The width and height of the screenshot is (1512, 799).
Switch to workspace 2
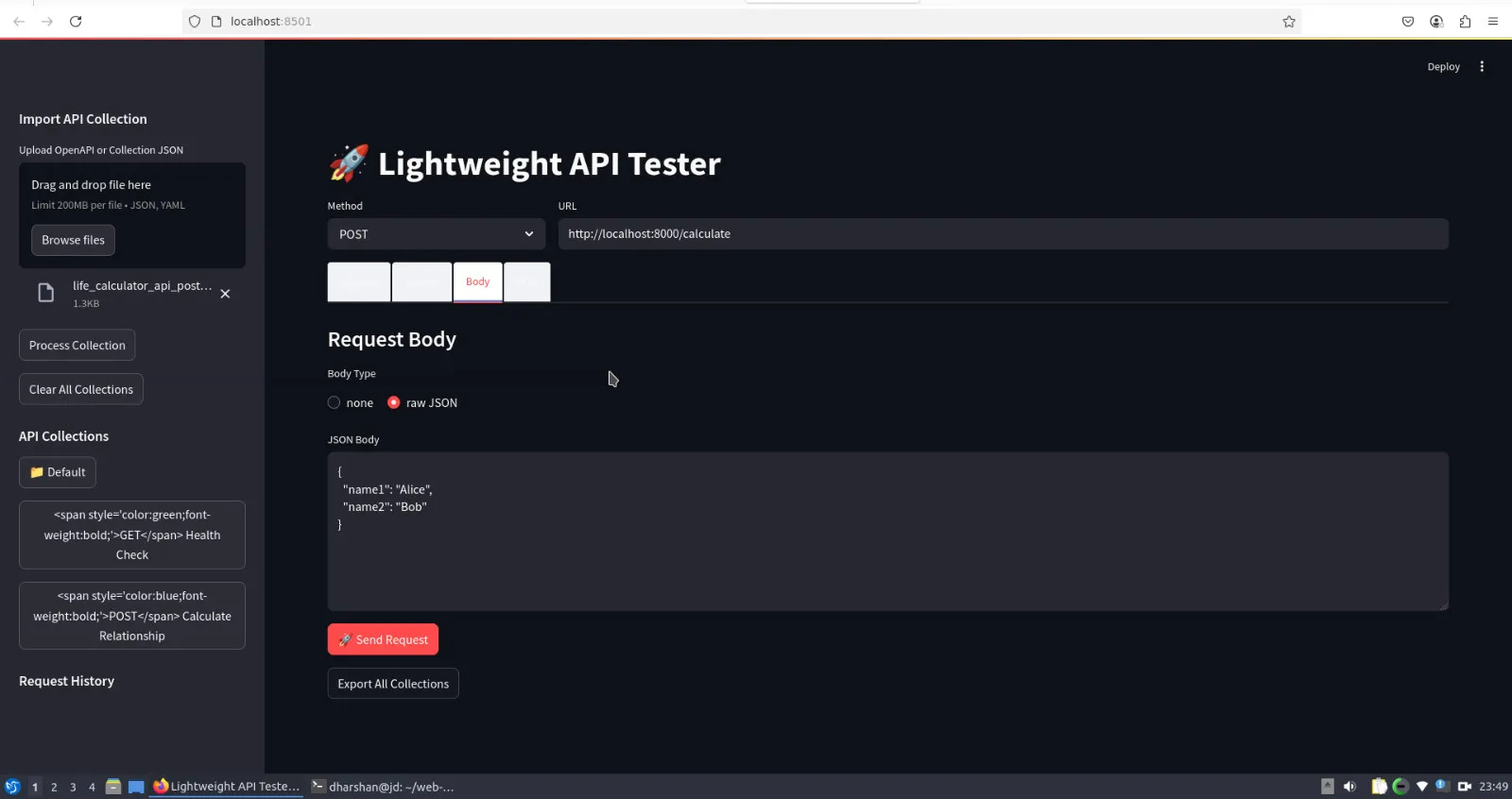click(54, 787)
